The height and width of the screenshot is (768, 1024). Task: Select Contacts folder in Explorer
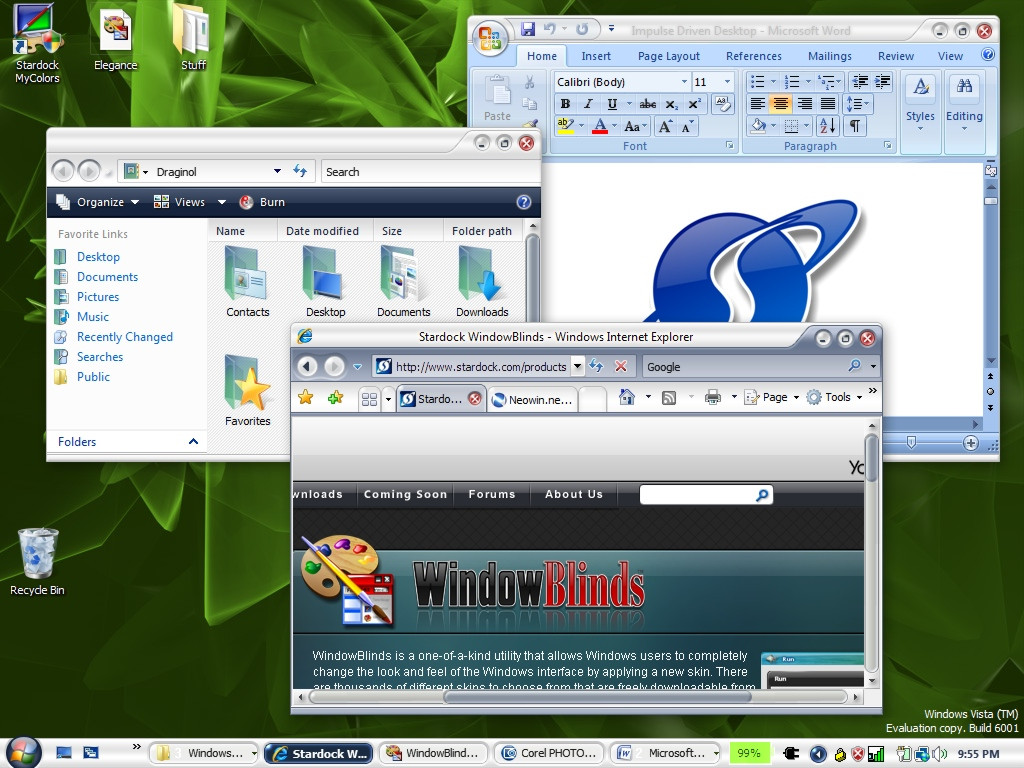click(248, 282)
